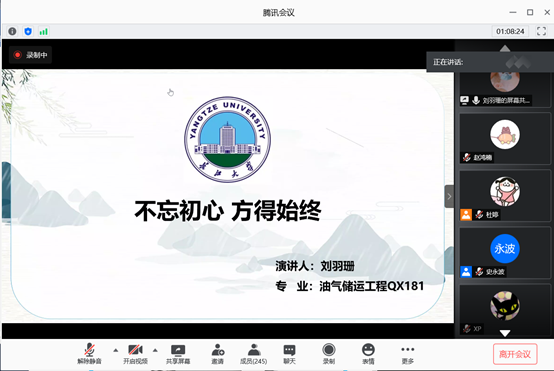Open the Invite (邀请) icon
The image size is (554, 371).
coord(218,354)
